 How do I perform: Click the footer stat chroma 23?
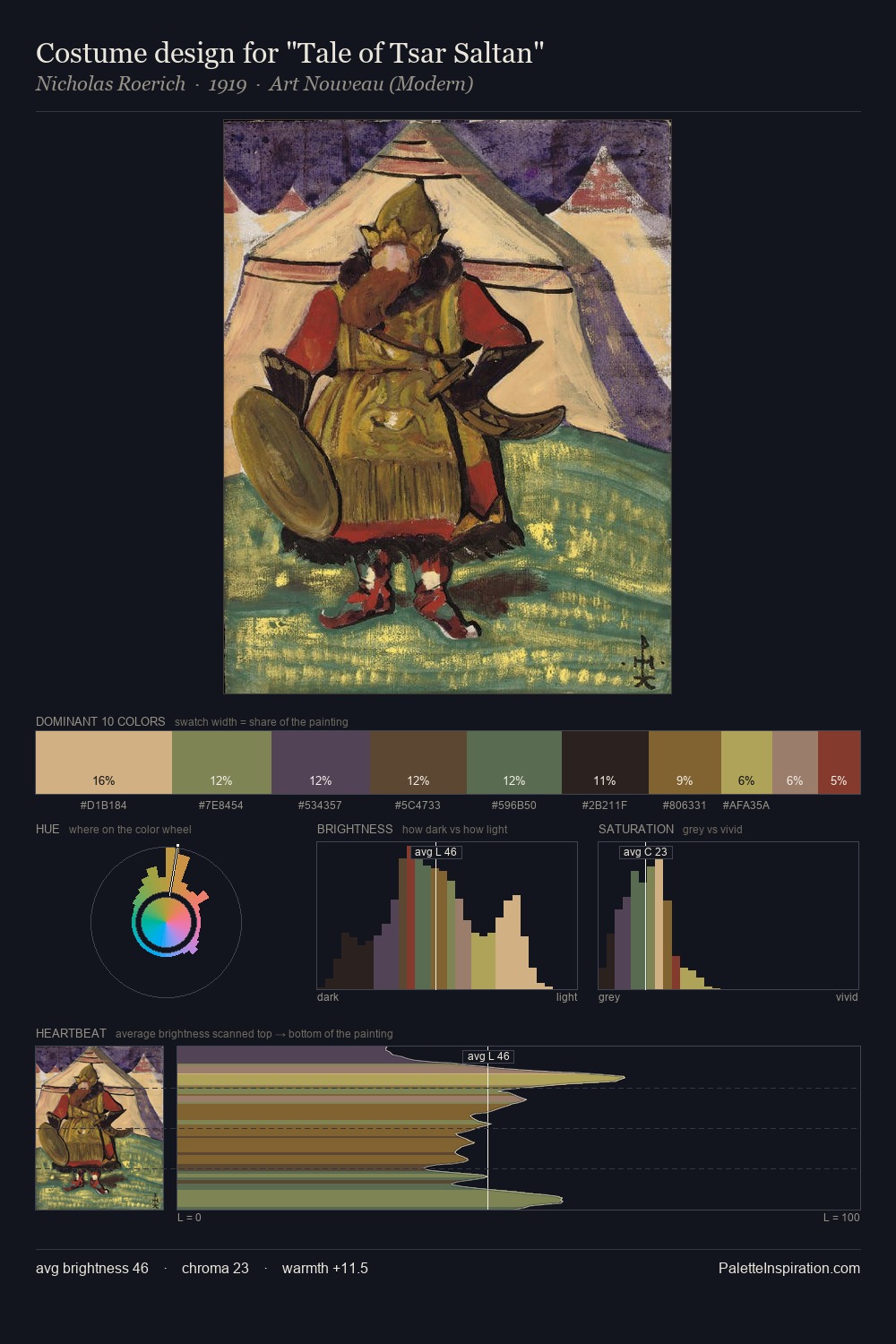click(x=215, y=1268)
